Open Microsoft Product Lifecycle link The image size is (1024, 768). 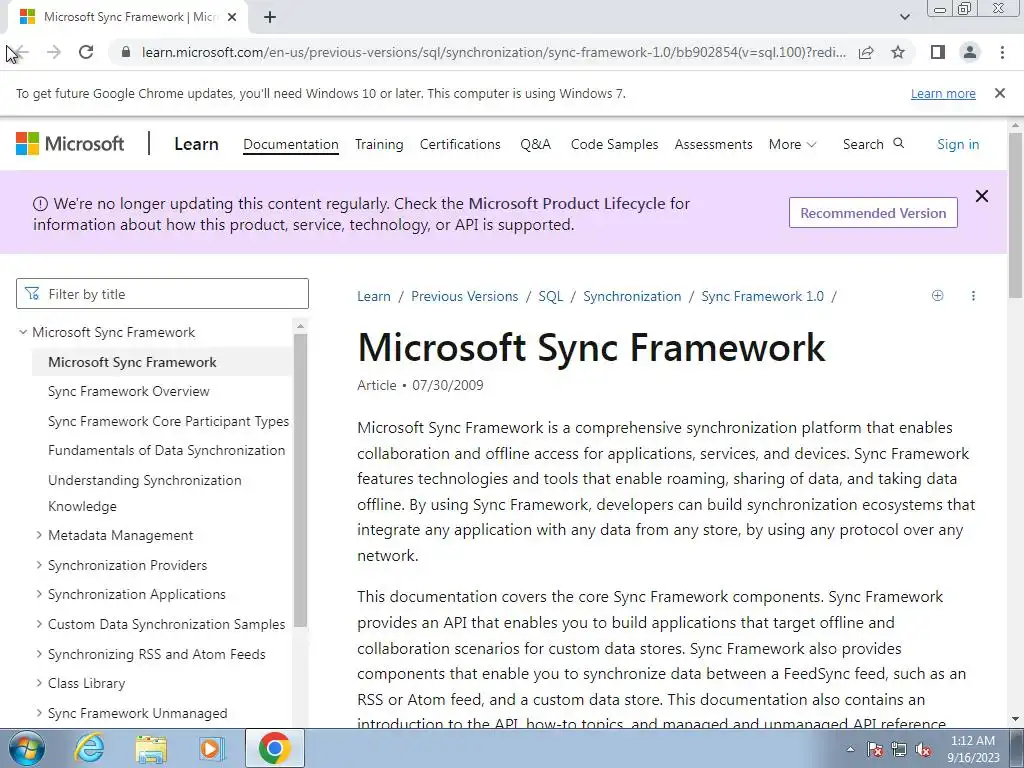(x=567, y=204)
